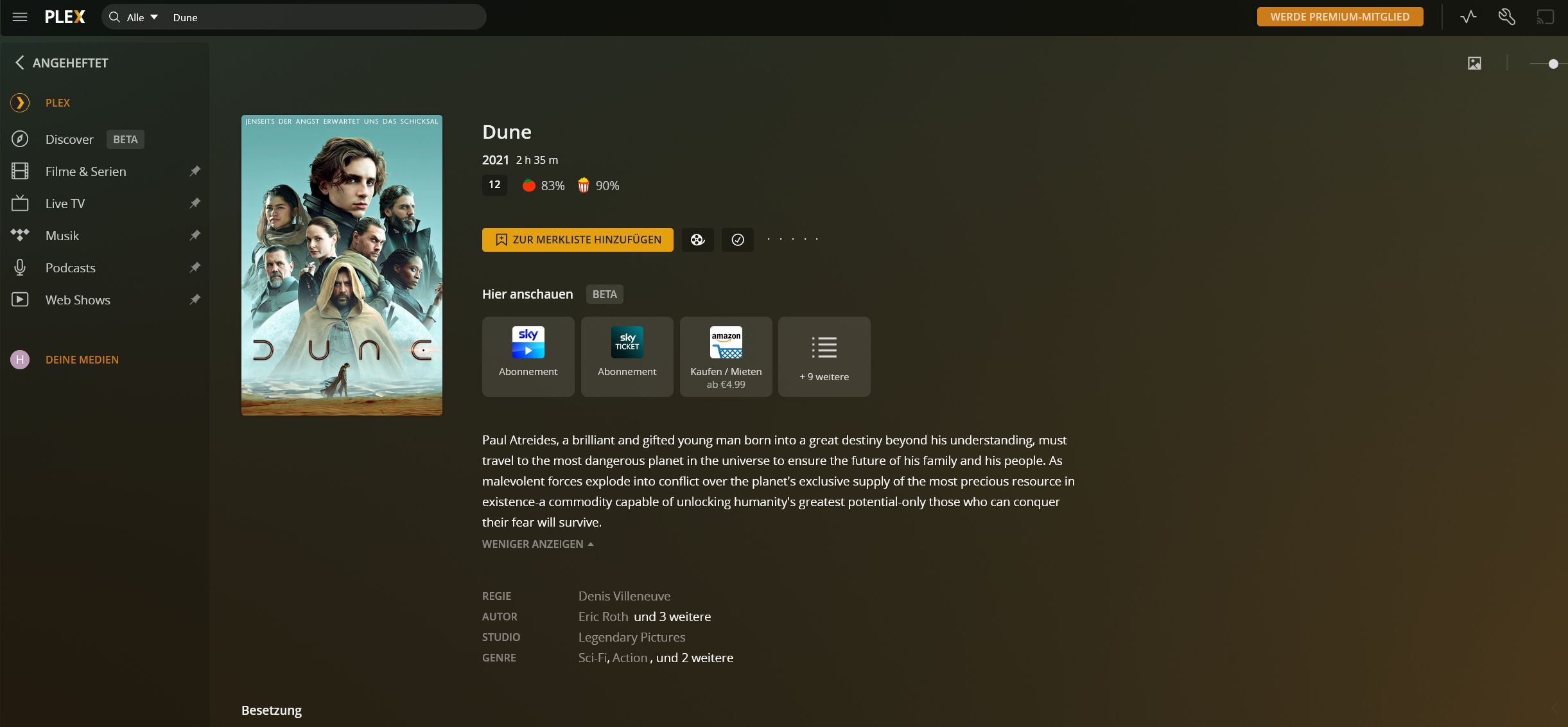Mark Dune as watched with checkmark
Screen dimensions: 1568x727
tap(737, 240)
